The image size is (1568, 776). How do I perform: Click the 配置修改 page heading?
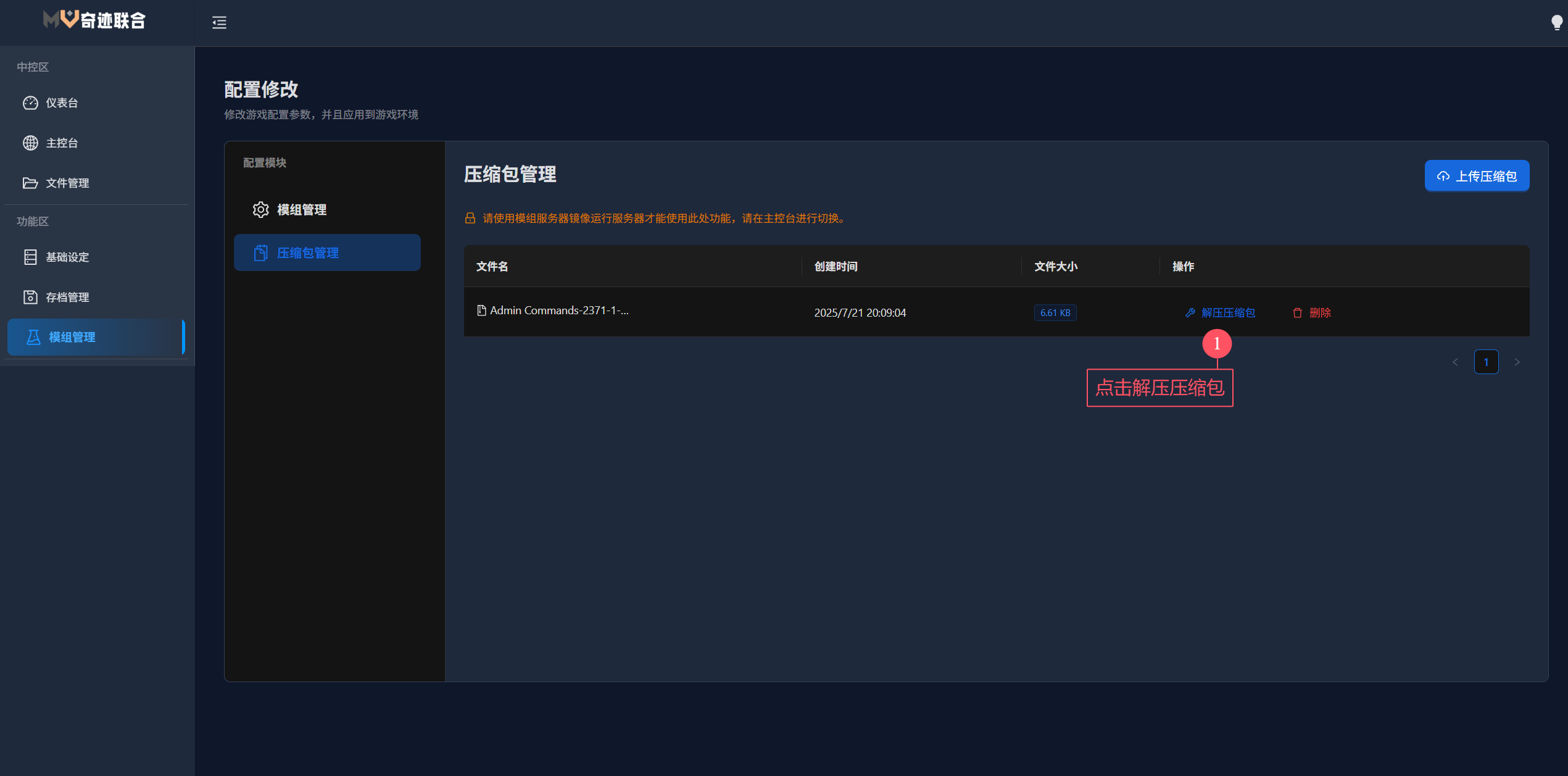coord(261,90)
